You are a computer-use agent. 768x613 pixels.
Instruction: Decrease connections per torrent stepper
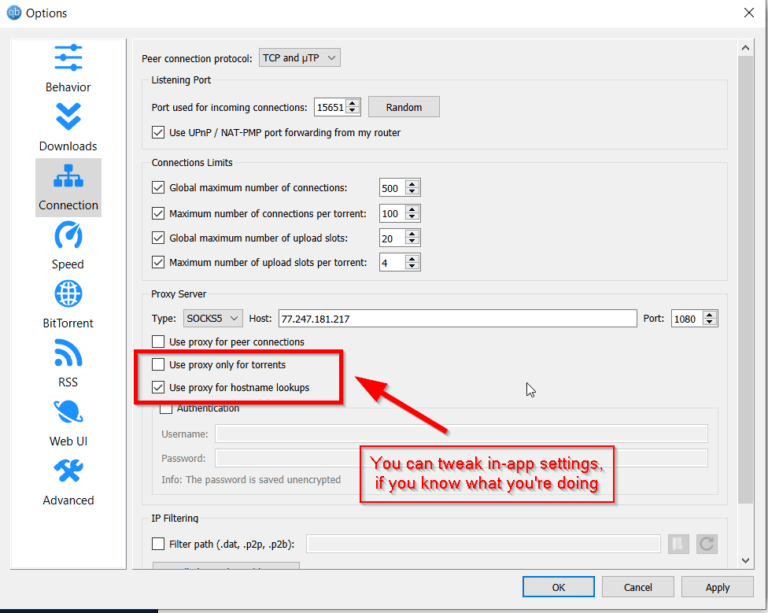click(x=412, y=217)
